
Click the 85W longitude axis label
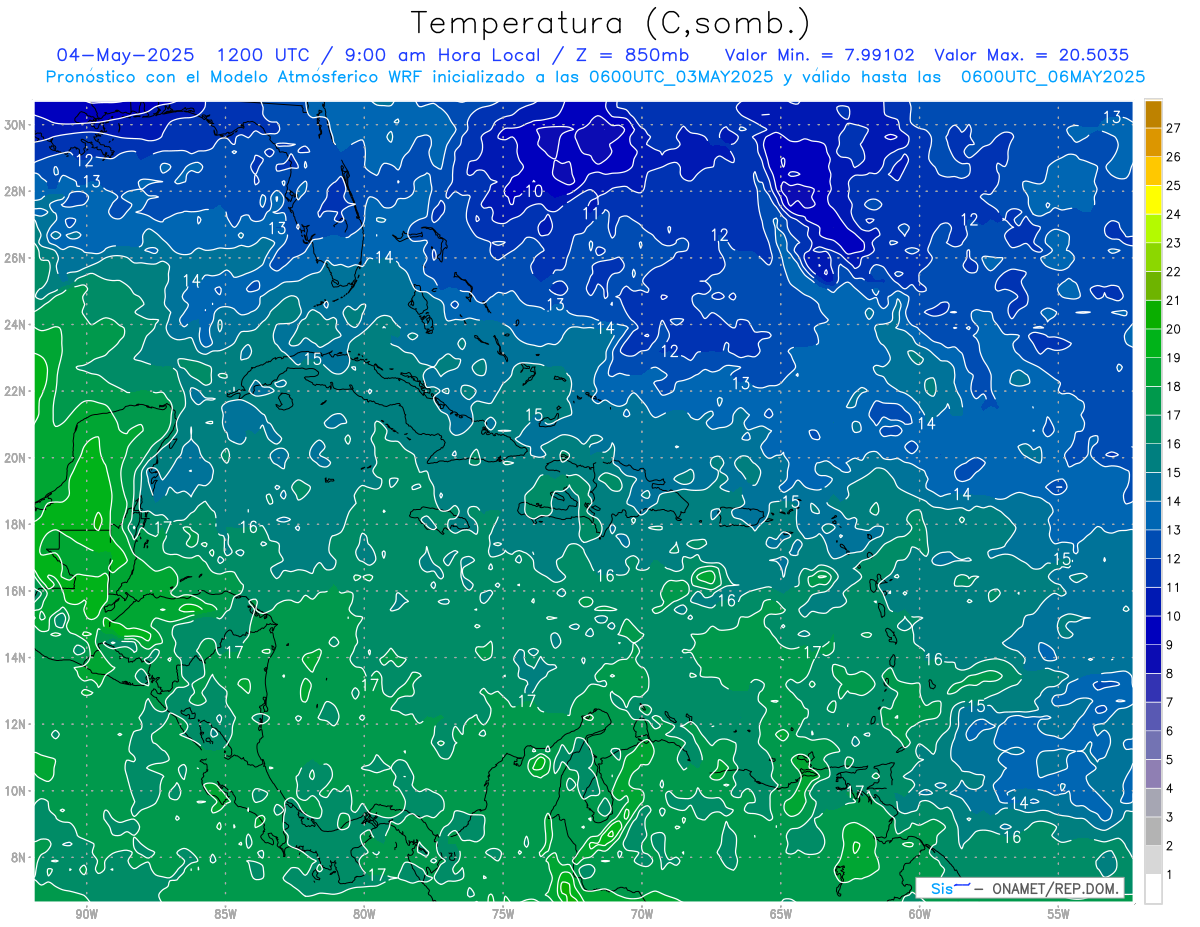point(225,914)
